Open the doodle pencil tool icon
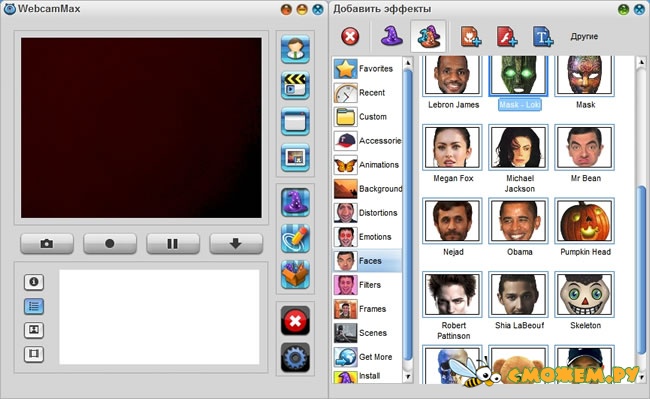The height and width of the screenshot is (399, 650). pos(295,238)
